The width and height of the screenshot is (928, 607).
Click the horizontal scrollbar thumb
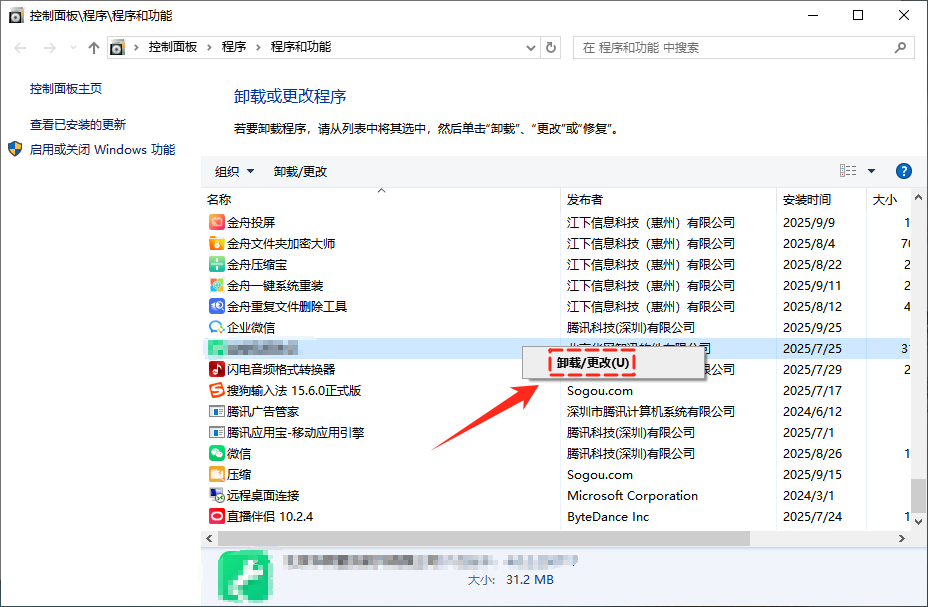484,538
